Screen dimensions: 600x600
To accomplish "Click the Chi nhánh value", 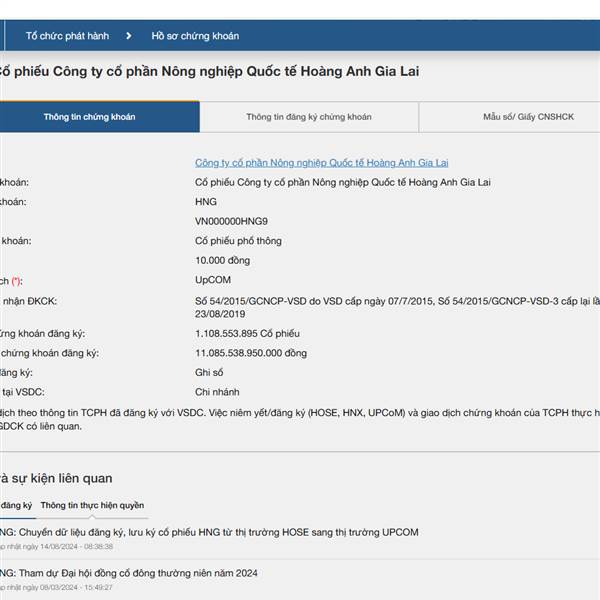I will click(217, 392).
